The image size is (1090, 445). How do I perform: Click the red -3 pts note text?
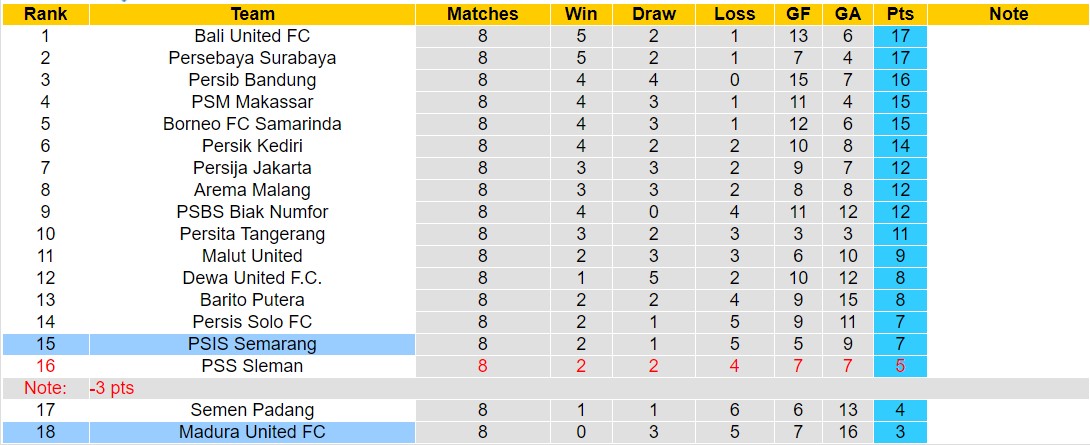pos(111,388)
